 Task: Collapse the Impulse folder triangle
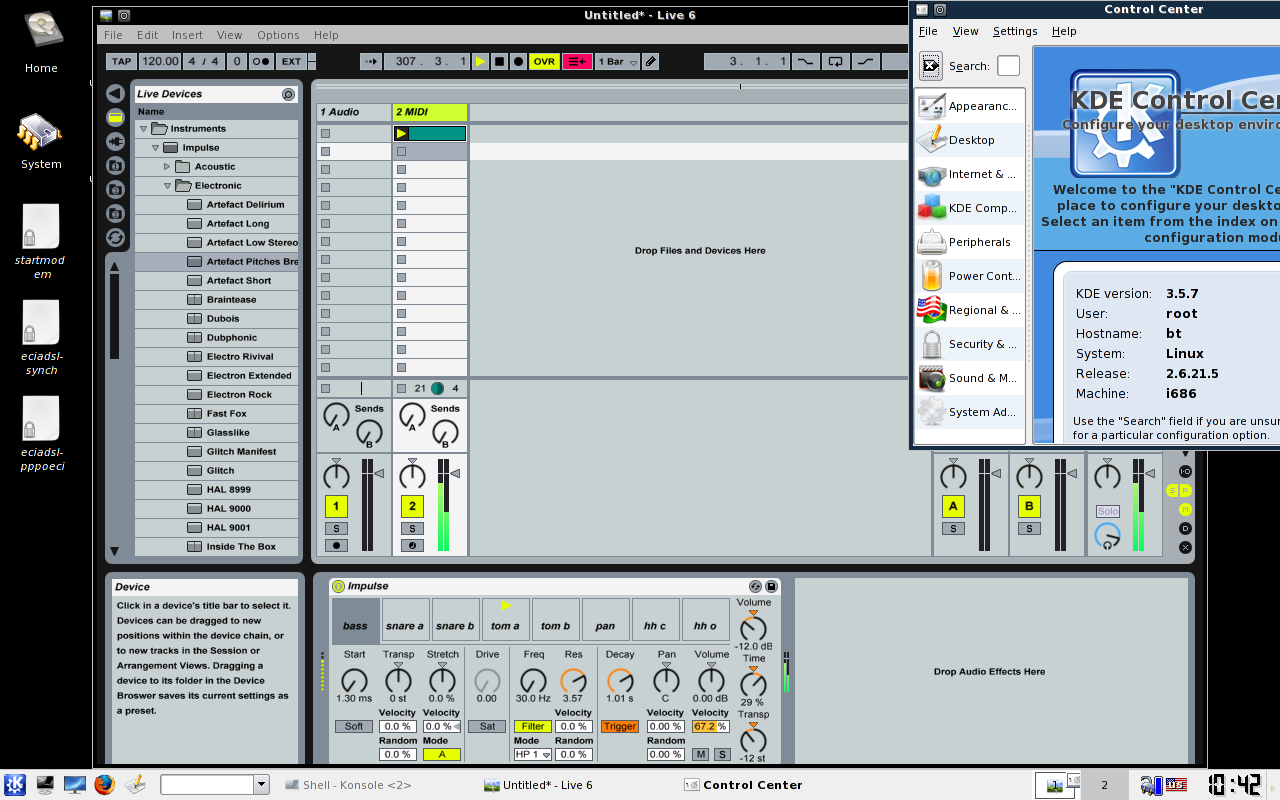point(155,148)
